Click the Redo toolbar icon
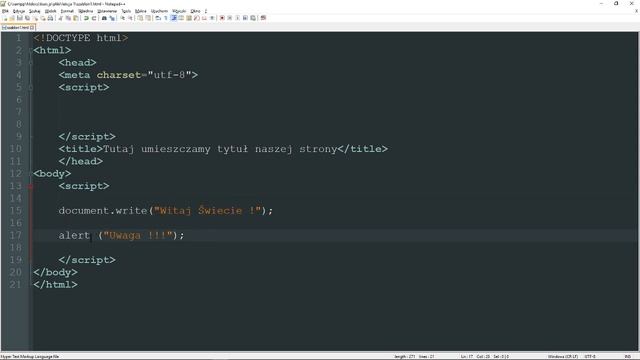640x360 pixels. pyautogui.click(x=94, y=18)
